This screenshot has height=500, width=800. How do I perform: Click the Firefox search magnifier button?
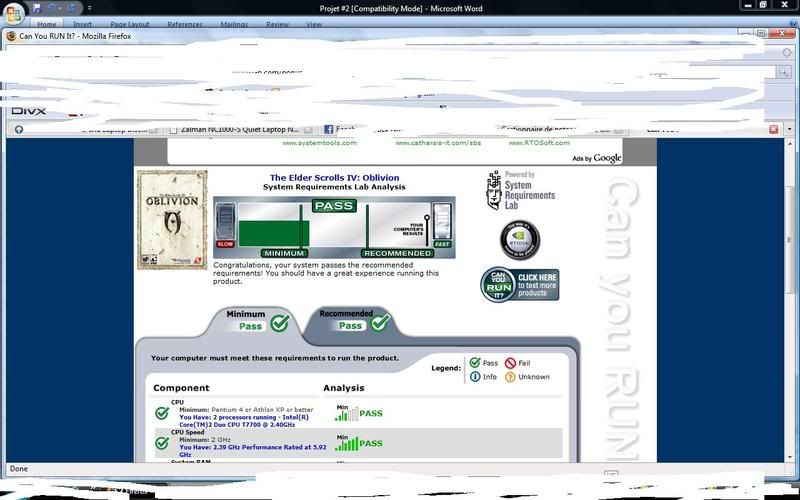783,72
